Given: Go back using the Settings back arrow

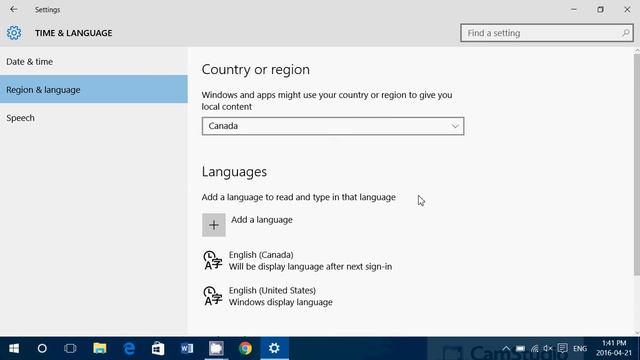Looking at the screenshot, I should pos(14,9).
